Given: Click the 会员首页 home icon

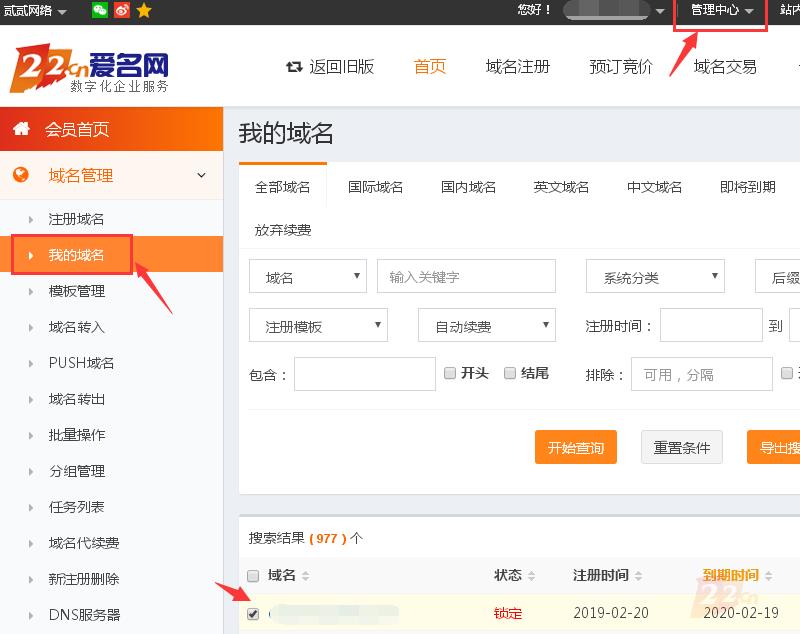Looking at the screenshot, I should pos(21,129).
